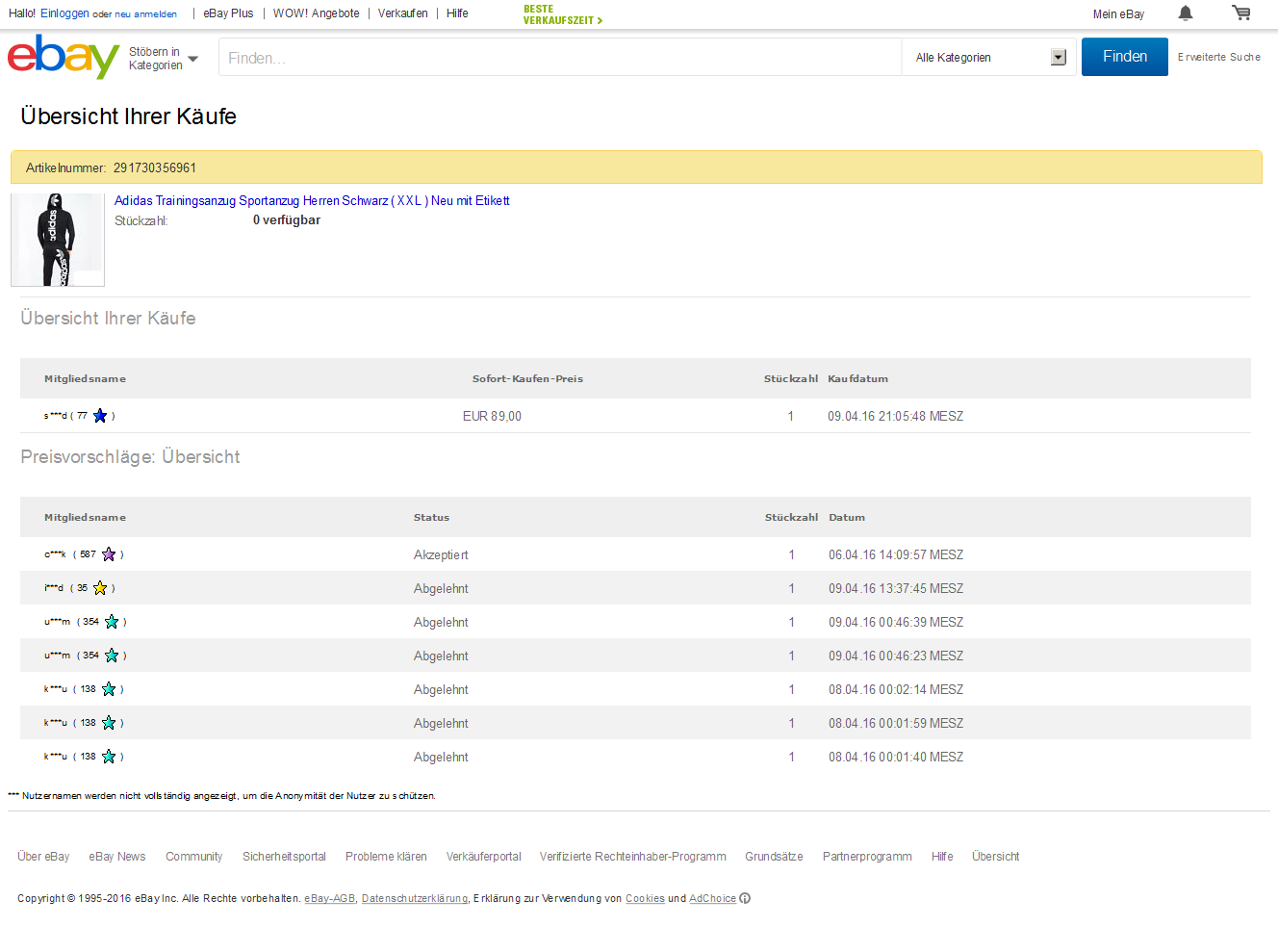Open Community footer link
Screen dimensions: 1278x952
point(193,857)
